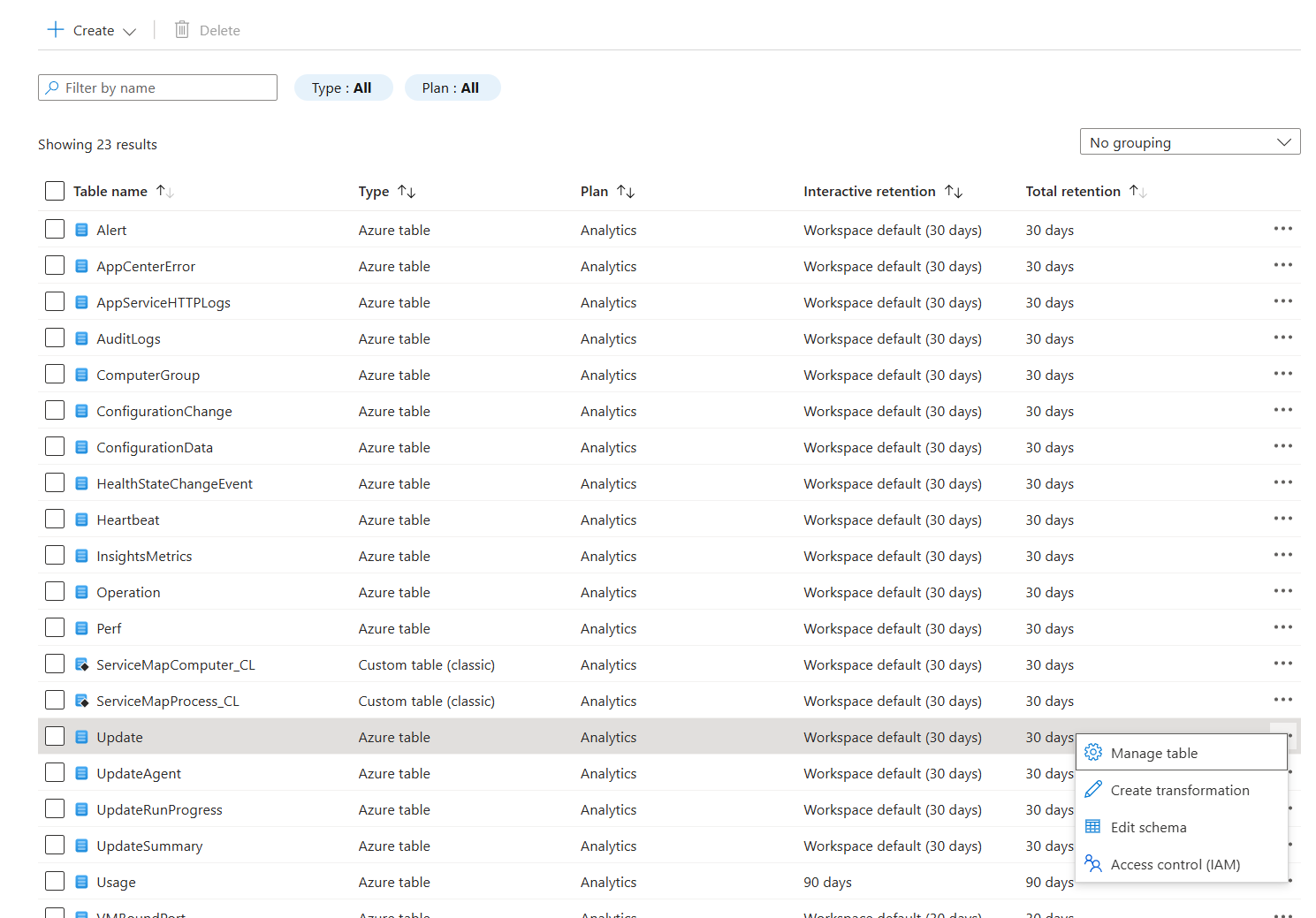This screenshot has height=918, width=1316.
Task: Sort by Plan column header
Action: pos(607,191)
